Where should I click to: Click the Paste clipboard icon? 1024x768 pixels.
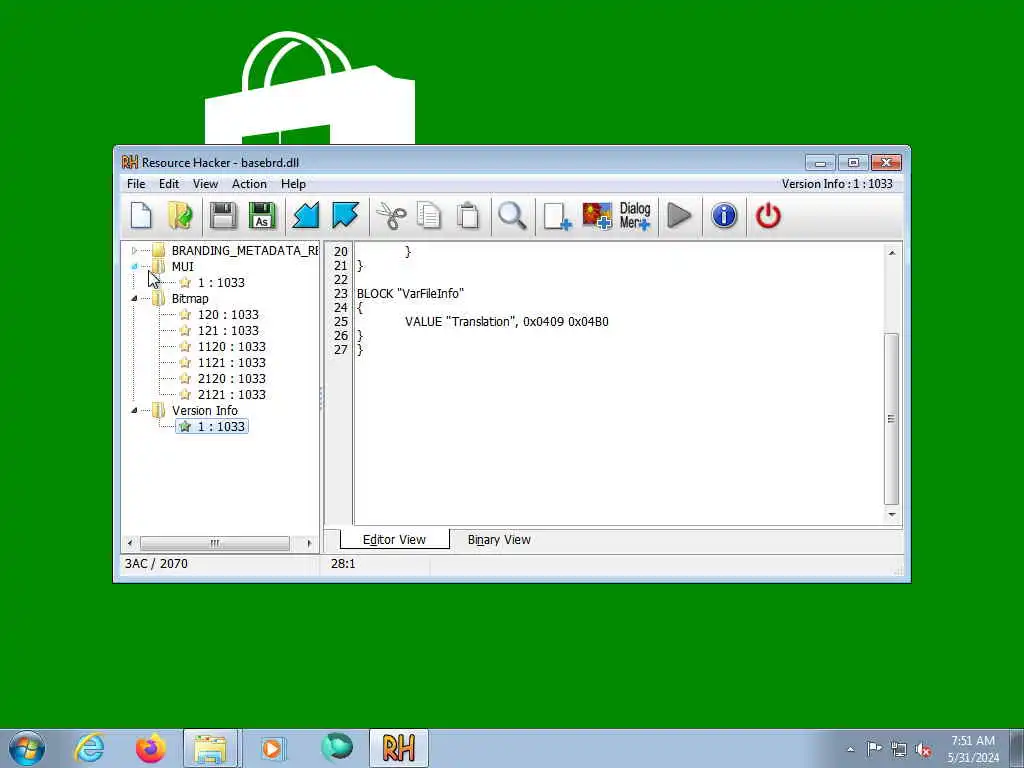468,216
